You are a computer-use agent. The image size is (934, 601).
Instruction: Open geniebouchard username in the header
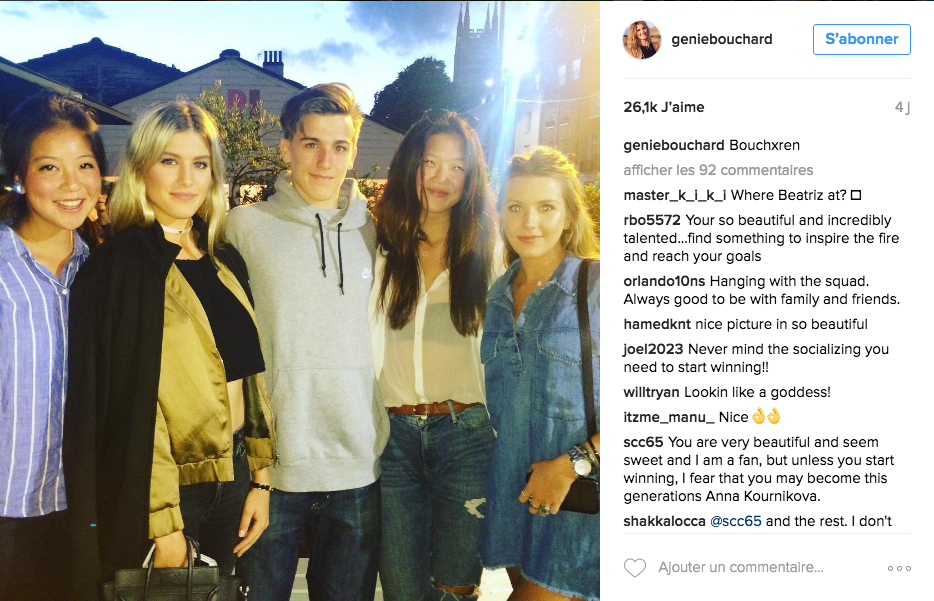point(721,39)
